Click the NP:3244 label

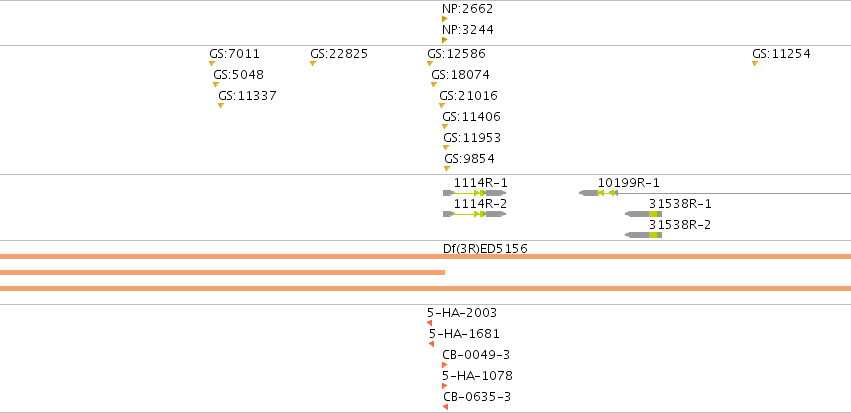[468, 30]
